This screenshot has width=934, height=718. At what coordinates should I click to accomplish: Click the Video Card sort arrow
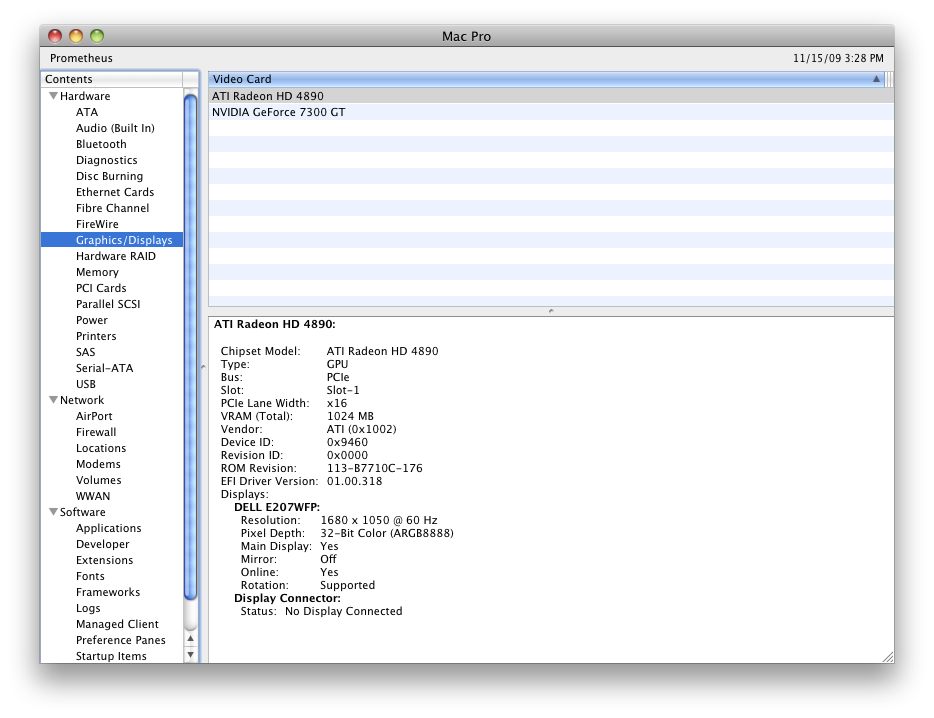(876, 79)
